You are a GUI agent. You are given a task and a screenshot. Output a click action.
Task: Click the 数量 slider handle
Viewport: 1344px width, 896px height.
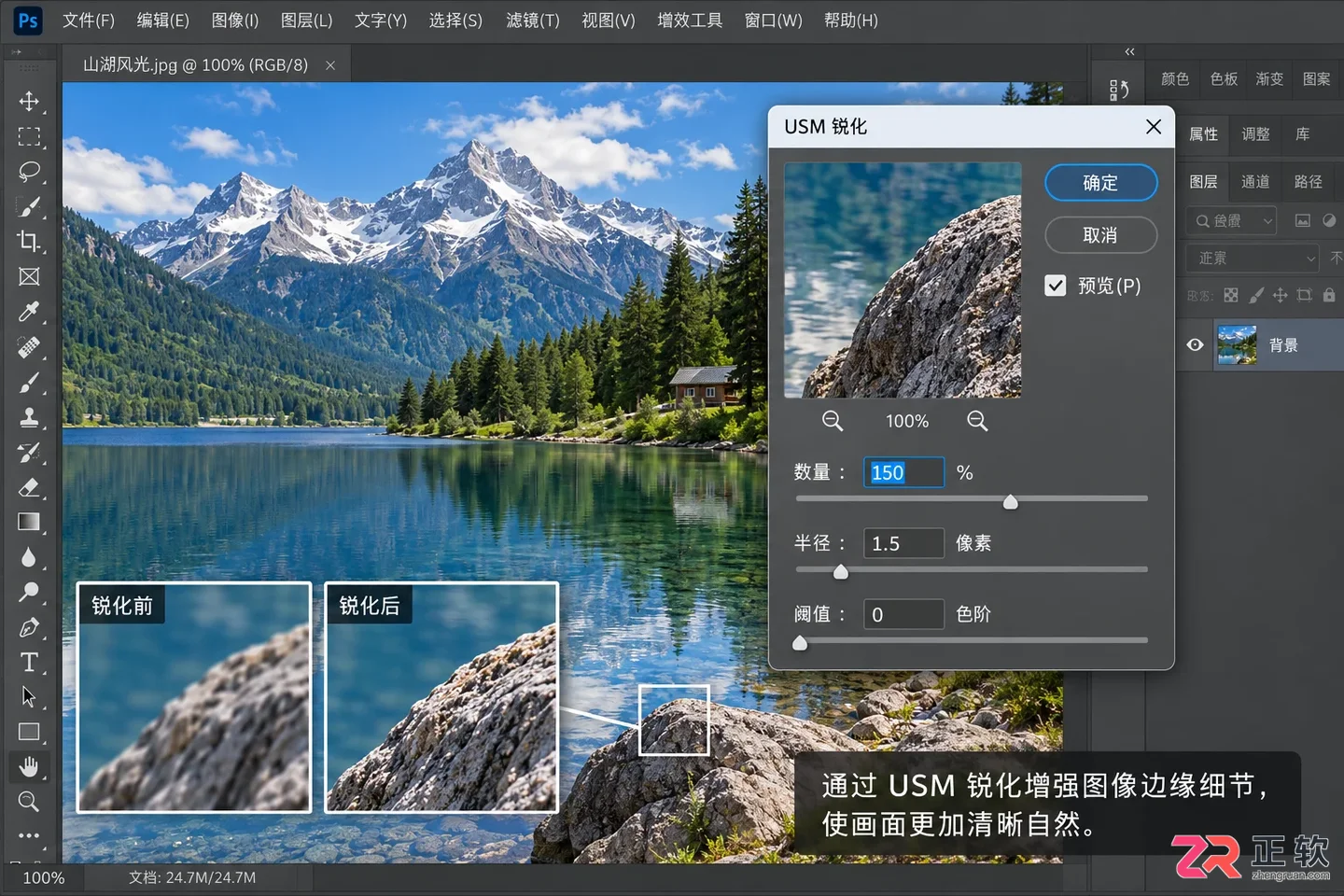[x=1010, y=501]
